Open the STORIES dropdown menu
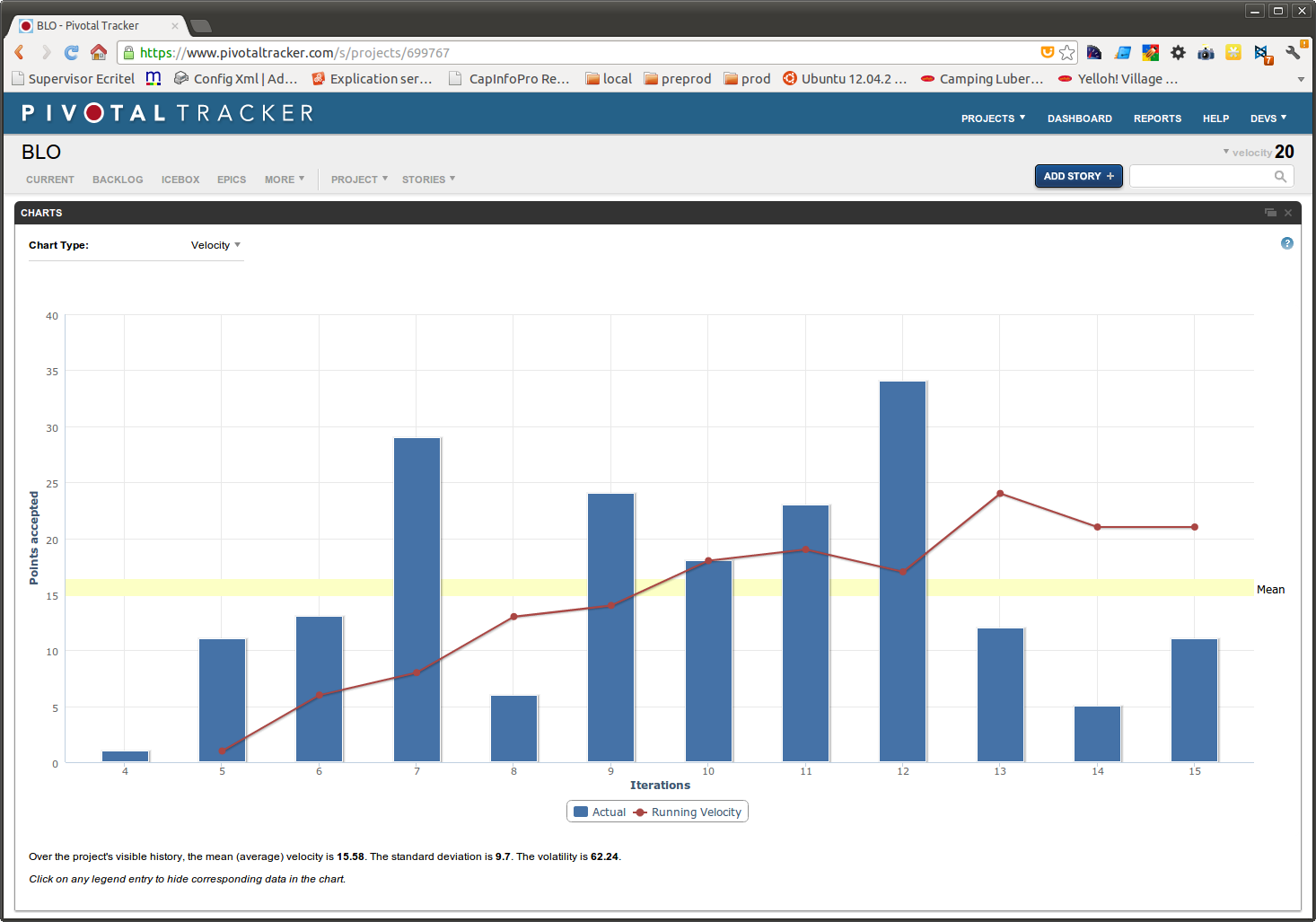Viewport: 1316px width, 922px height. coord(428,180)
